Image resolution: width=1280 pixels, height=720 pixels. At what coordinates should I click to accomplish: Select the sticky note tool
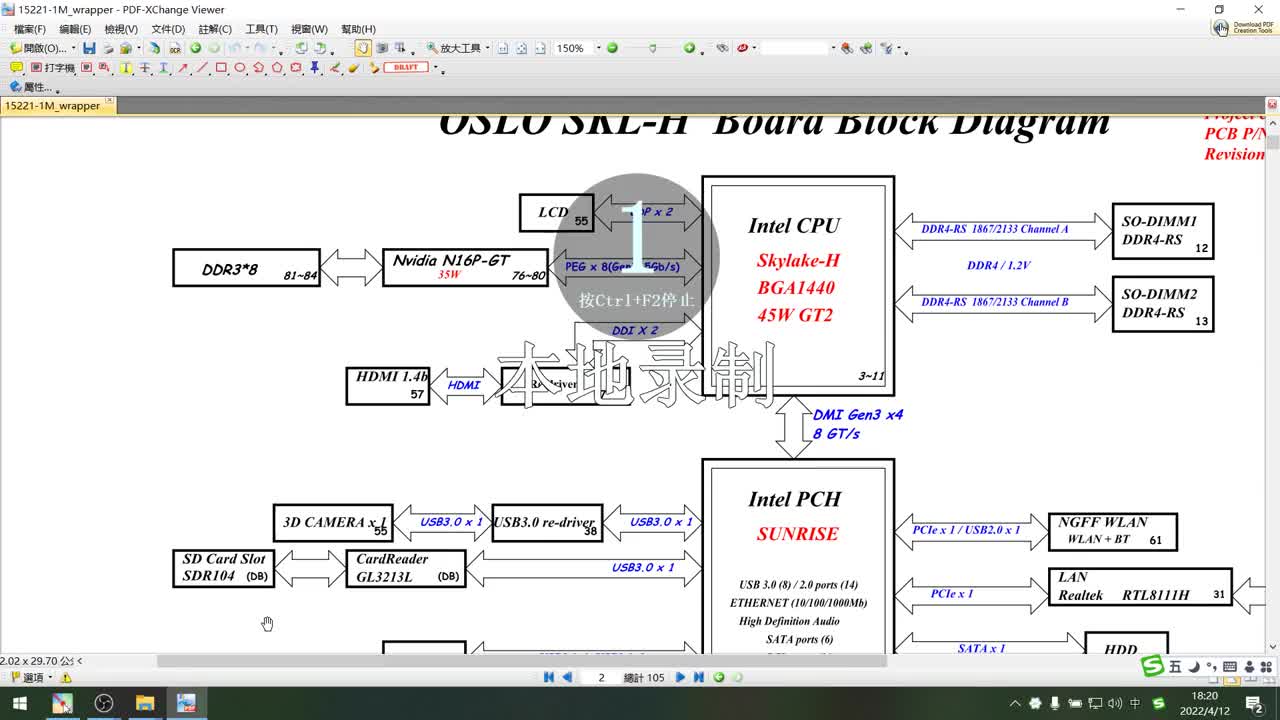(x=16, y=68)
